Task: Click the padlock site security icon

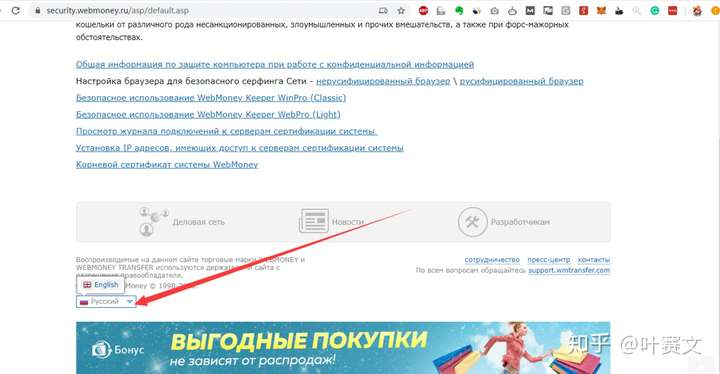Action: [x=38, y=10]
